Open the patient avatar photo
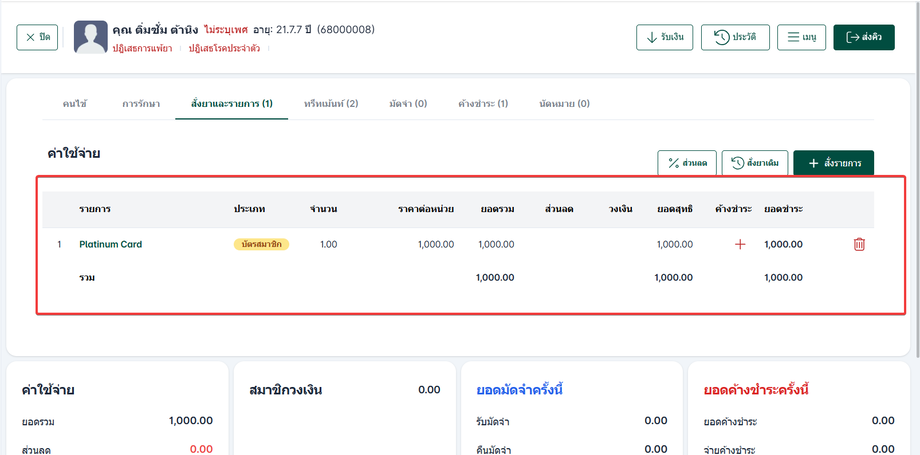Image resolution: width=920 pixels, height=455 pixels. pos(90,37)
